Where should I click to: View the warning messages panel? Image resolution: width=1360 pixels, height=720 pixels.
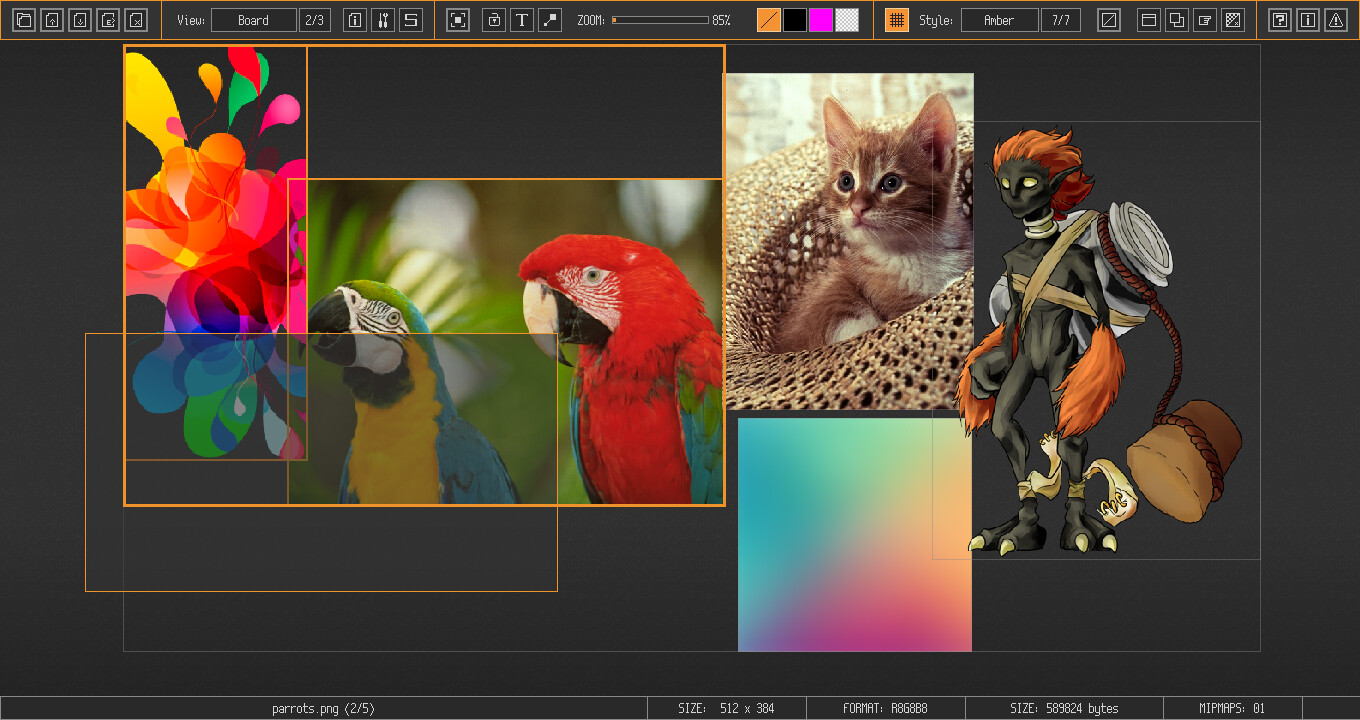(x=1336, y=19)
